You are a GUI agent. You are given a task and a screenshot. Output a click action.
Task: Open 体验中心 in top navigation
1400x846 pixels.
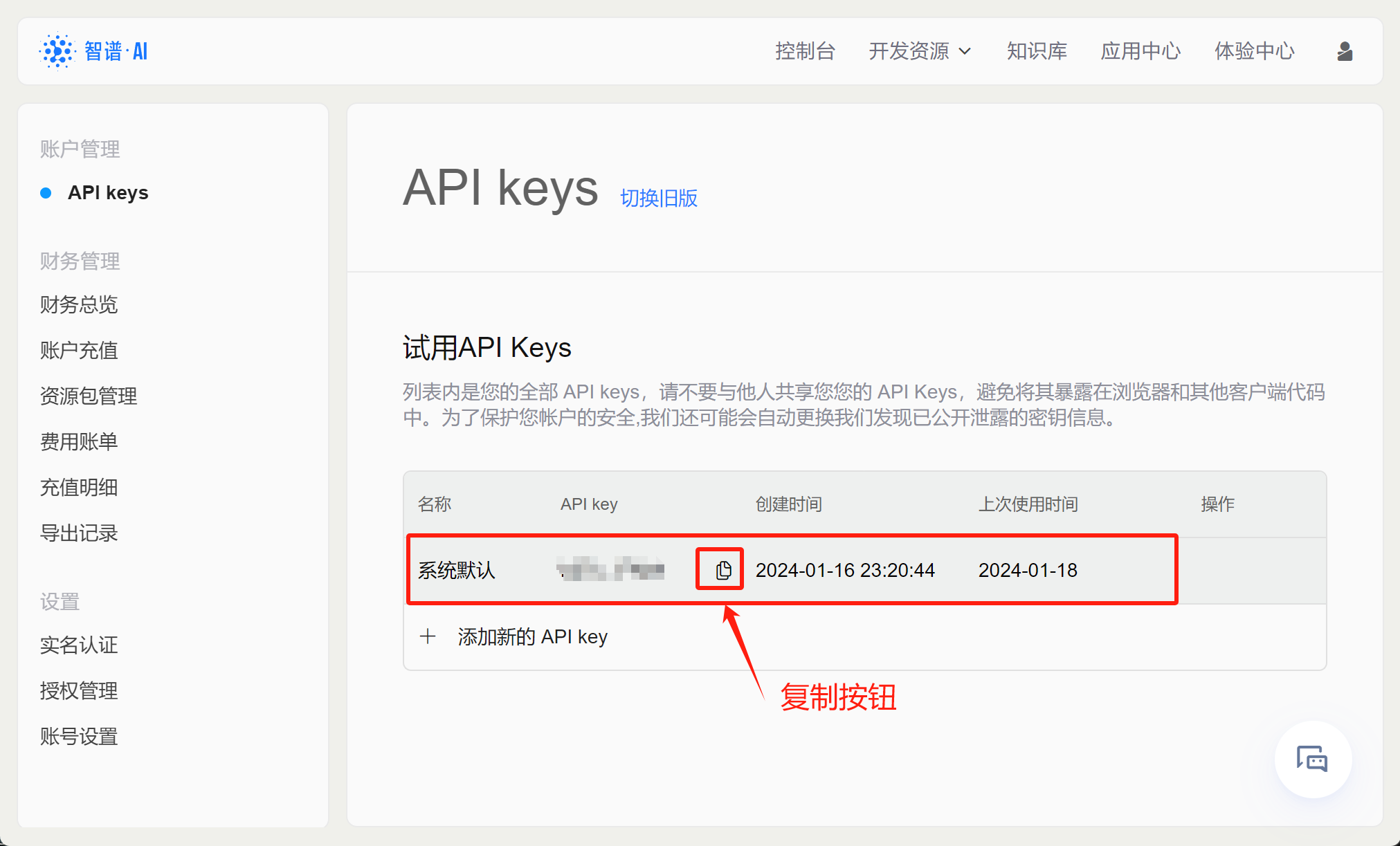click(x=1254, y=51)
